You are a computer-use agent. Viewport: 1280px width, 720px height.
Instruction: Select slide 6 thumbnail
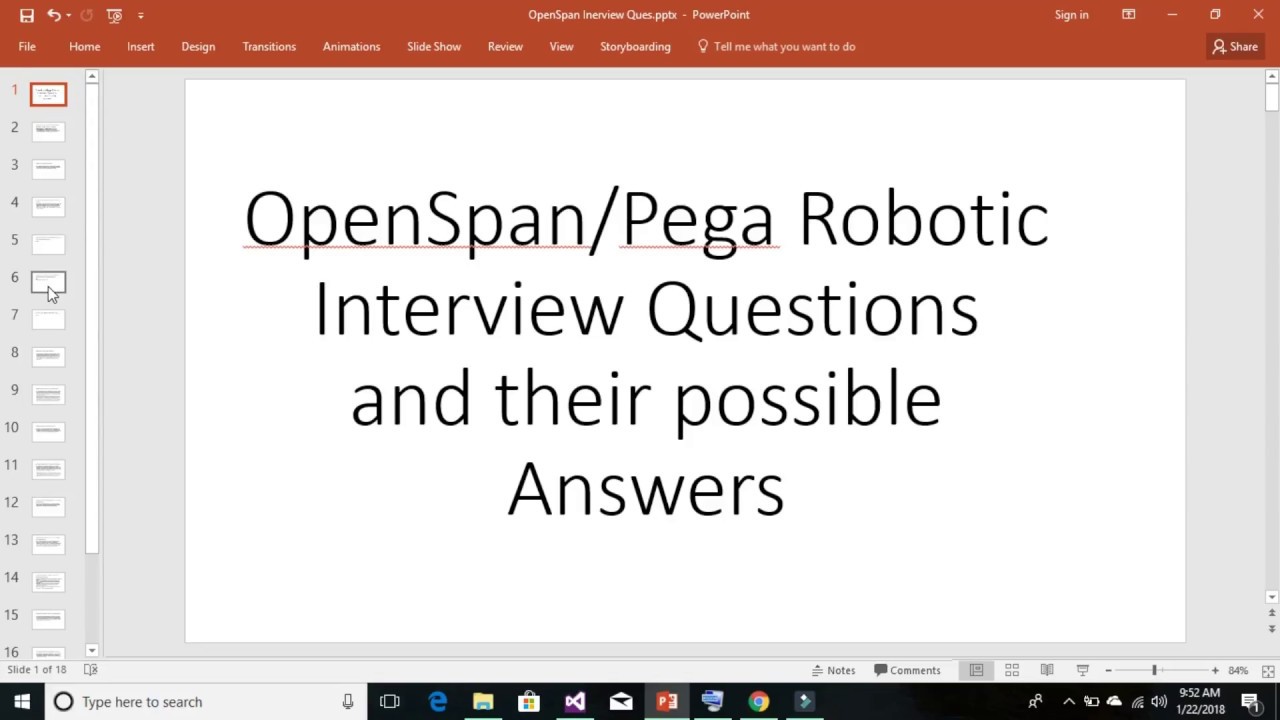(x=48, y=281)
